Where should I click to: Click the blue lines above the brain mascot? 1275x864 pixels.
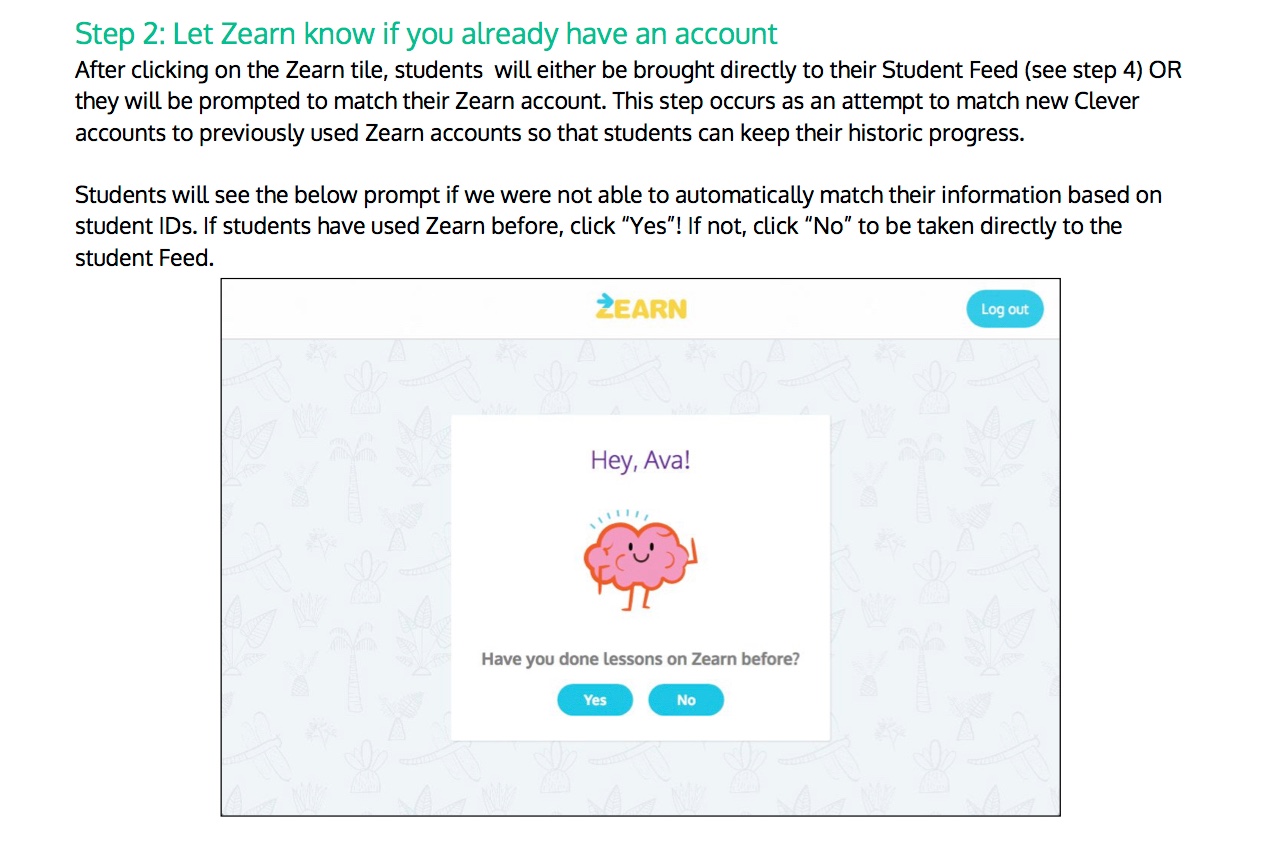(618, 517)
